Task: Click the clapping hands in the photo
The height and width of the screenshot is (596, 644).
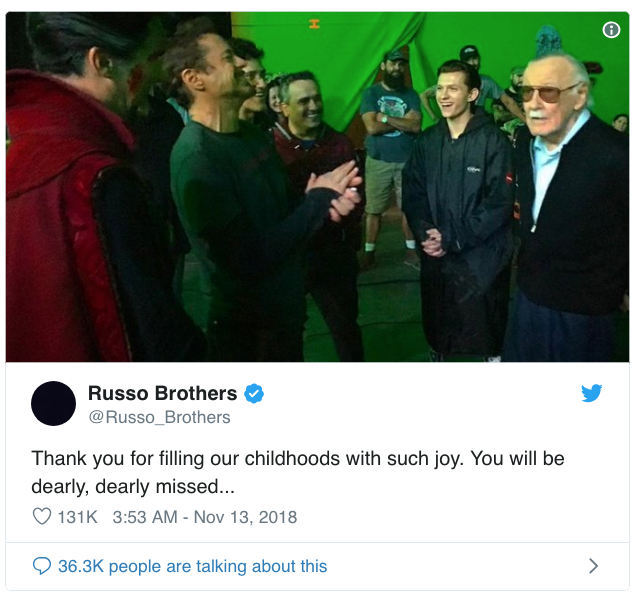Action: tap(335, 191)
